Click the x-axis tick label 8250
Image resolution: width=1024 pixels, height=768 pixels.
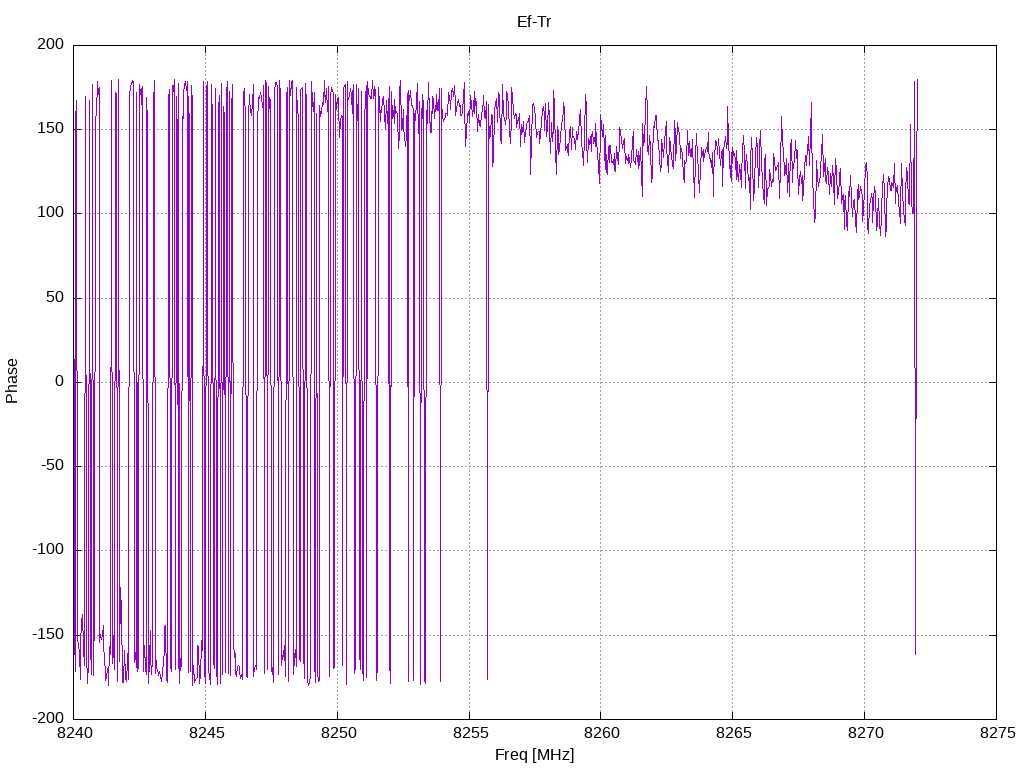(338, 733)
